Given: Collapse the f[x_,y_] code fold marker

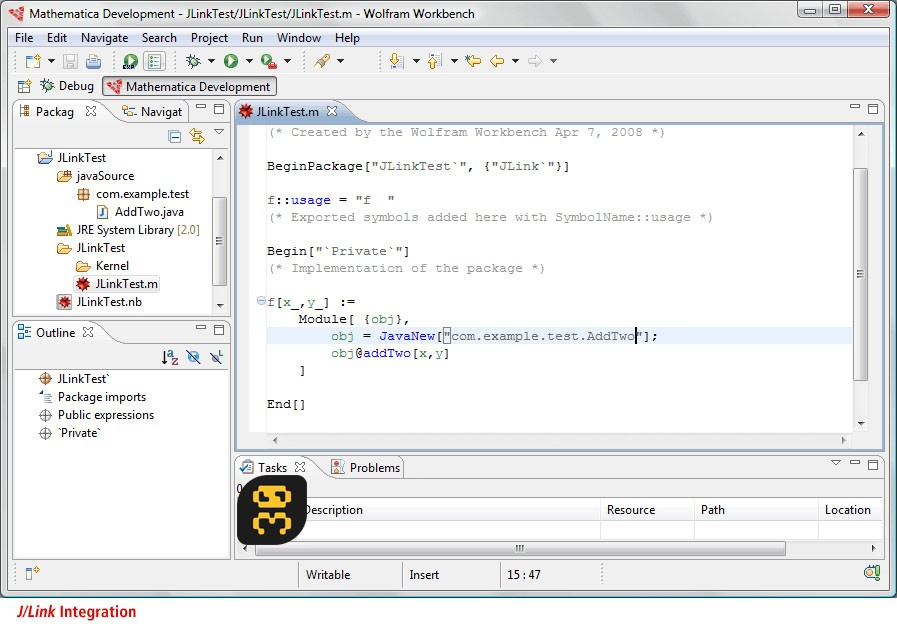Looking at the screenshot, I should tap(261, 301).
